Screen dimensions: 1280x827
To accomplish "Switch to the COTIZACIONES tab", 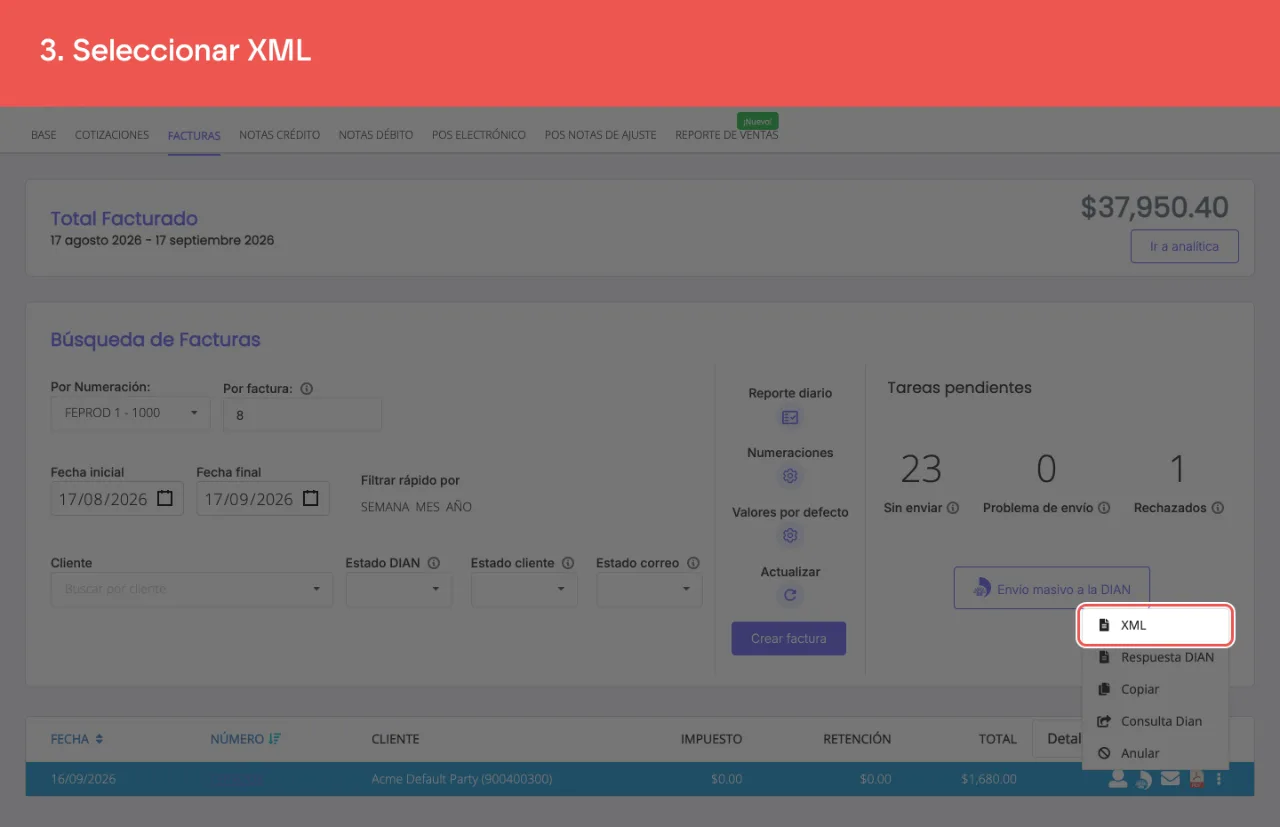I will [112, 135].
